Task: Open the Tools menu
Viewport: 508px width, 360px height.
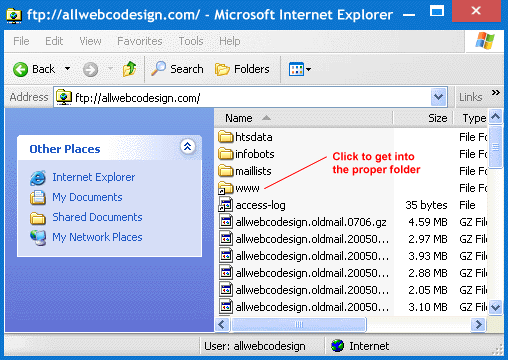Action: pos(191,41)
